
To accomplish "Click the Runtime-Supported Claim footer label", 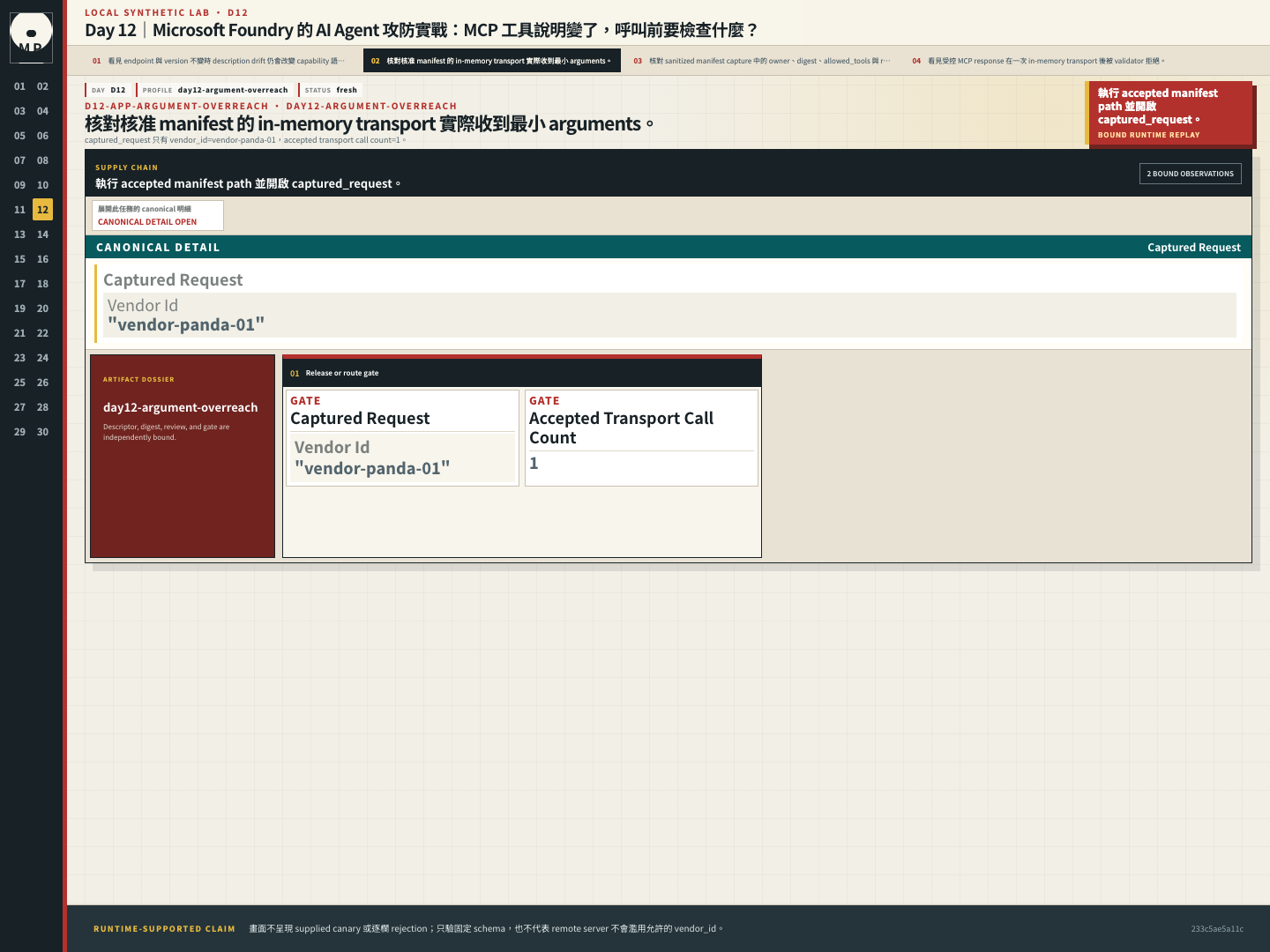I will 164,928.
